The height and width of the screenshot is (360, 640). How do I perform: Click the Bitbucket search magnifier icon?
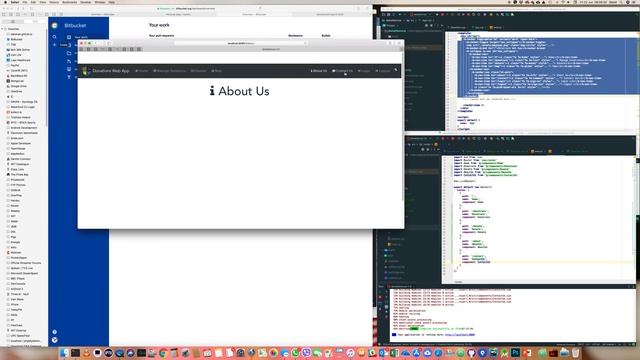(54, 37)
